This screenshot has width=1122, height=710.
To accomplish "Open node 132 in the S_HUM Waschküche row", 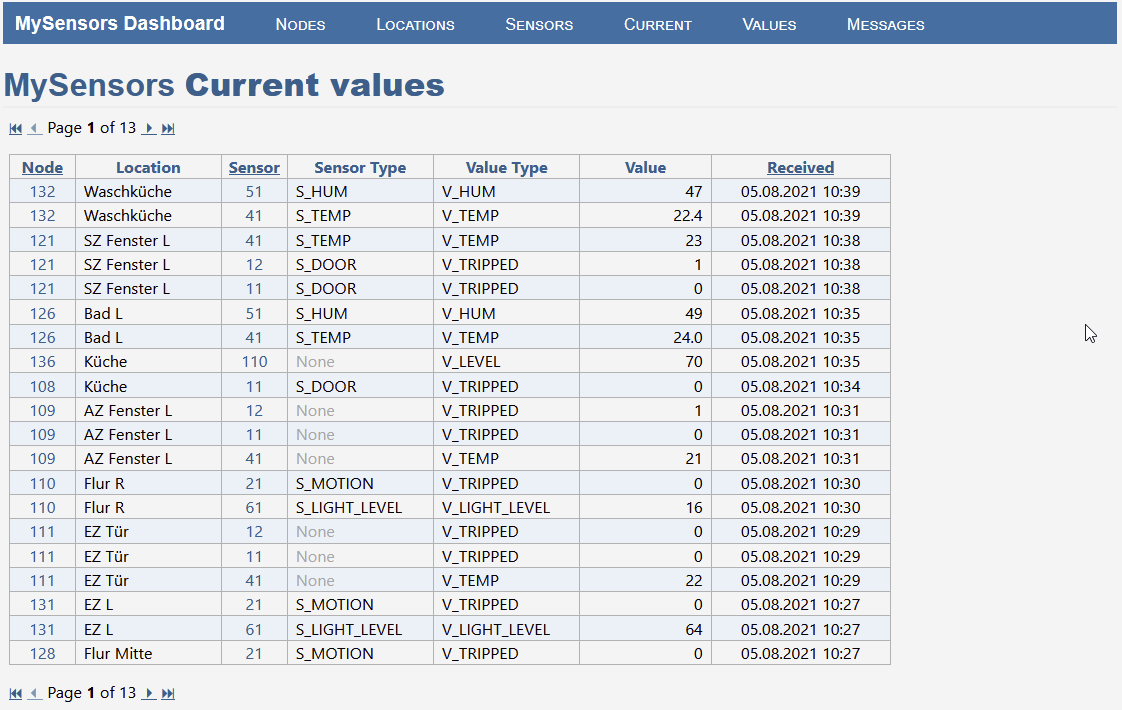I will pos(42,192).
